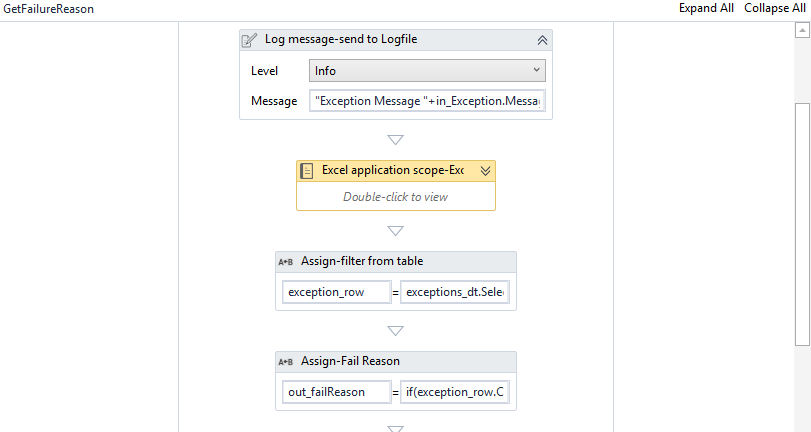811x432 pixels.
Task: Click Expand All
Action: 706,8
